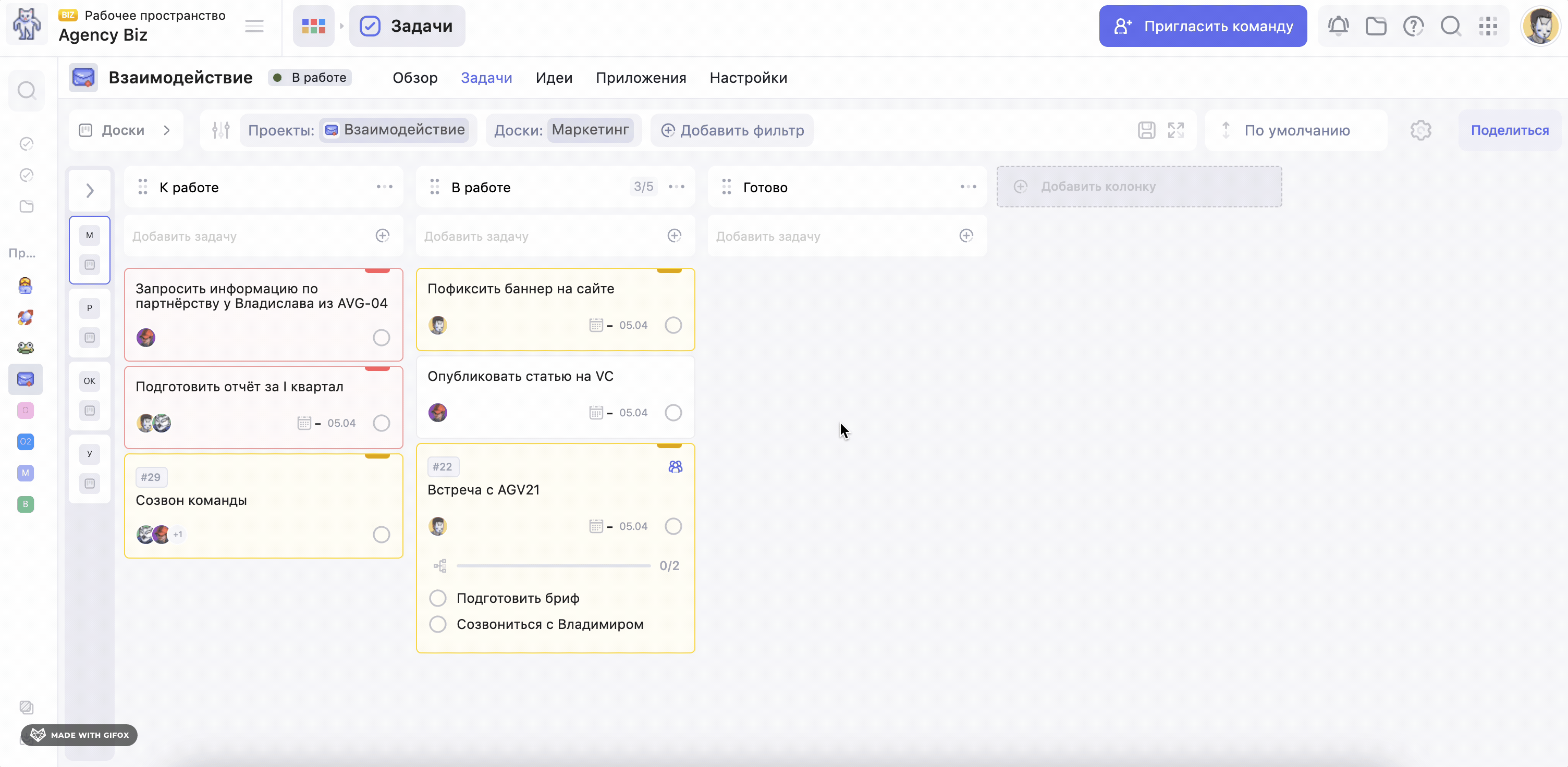Viewport: 1568px width, 767px height.
Task: Switch to the Задачи project tab
Action: click(486, 78)
